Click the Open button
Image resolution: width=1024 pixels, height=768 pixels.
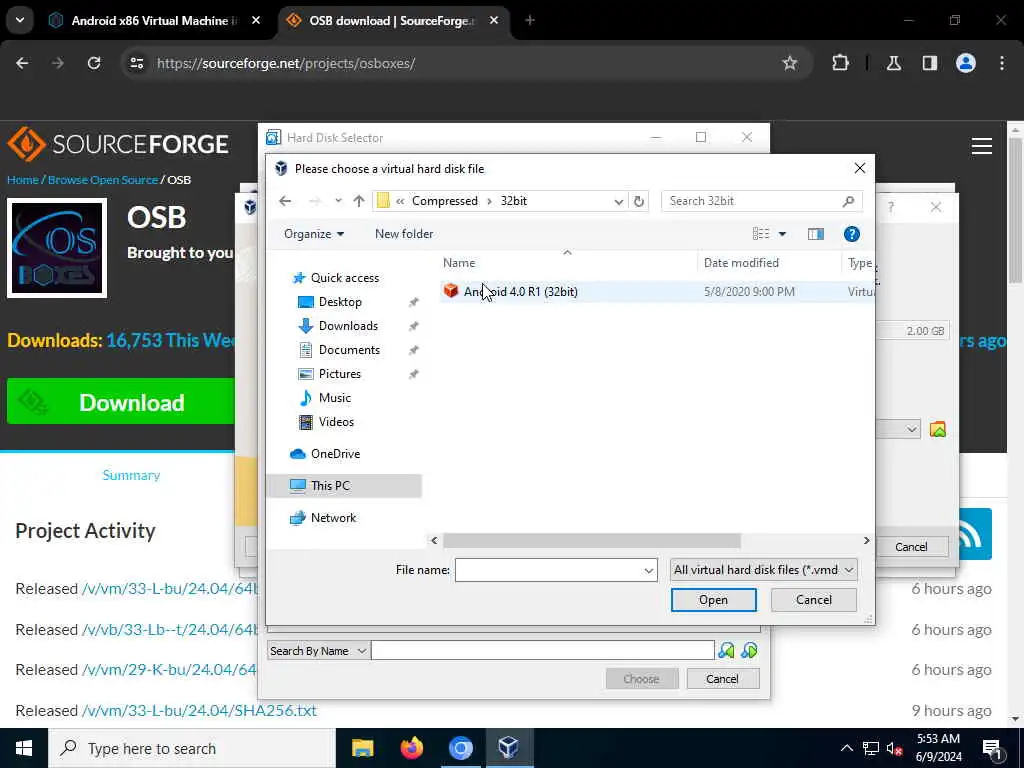[713, 600]
